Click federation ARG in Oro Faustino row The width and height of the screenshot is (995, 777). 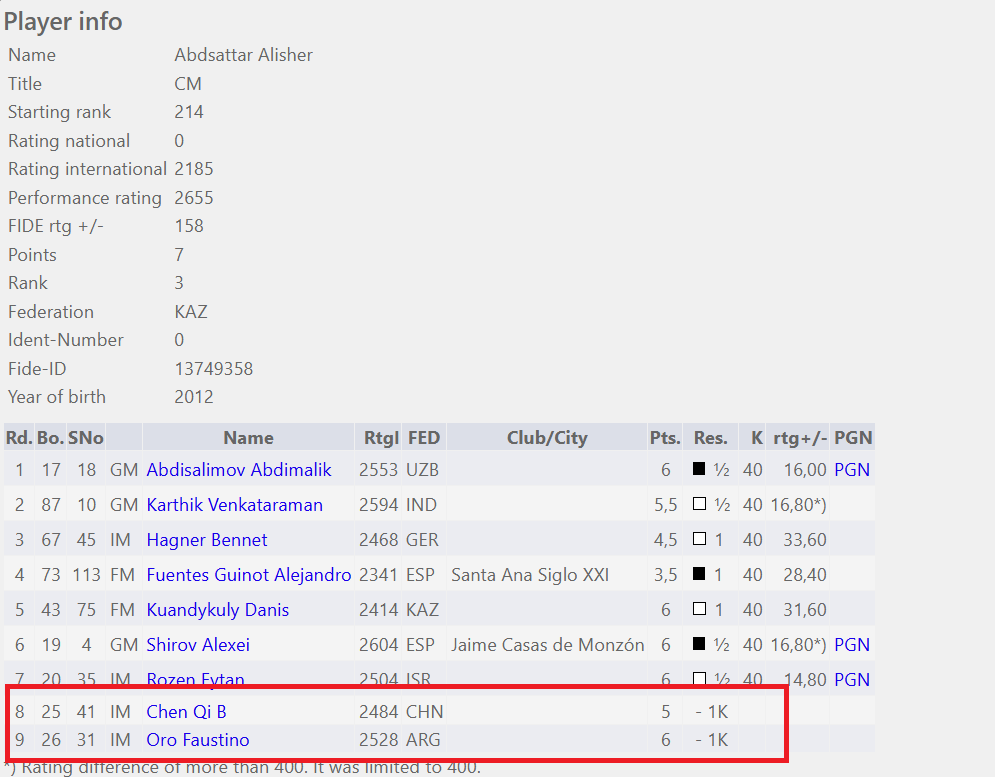423,740
